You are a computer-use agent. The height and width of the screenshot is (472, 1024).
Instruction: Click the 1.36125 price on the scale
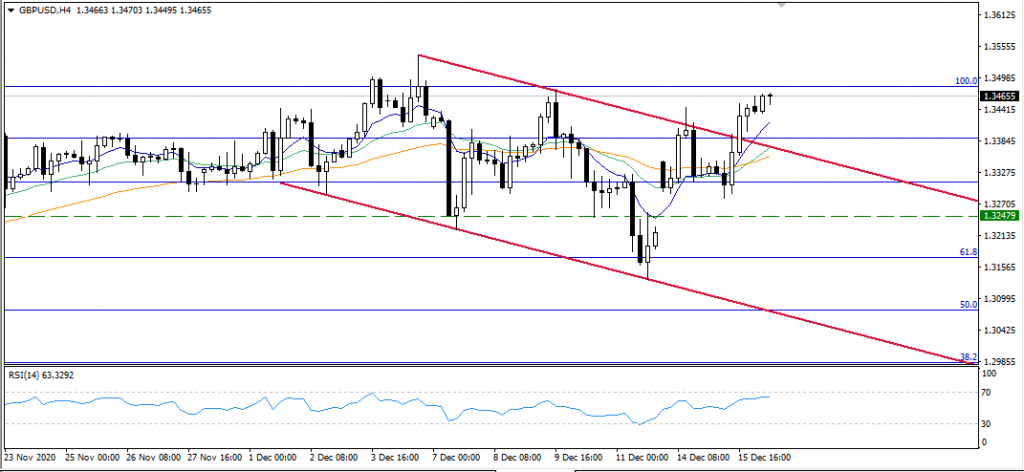tap(1000, 16)
